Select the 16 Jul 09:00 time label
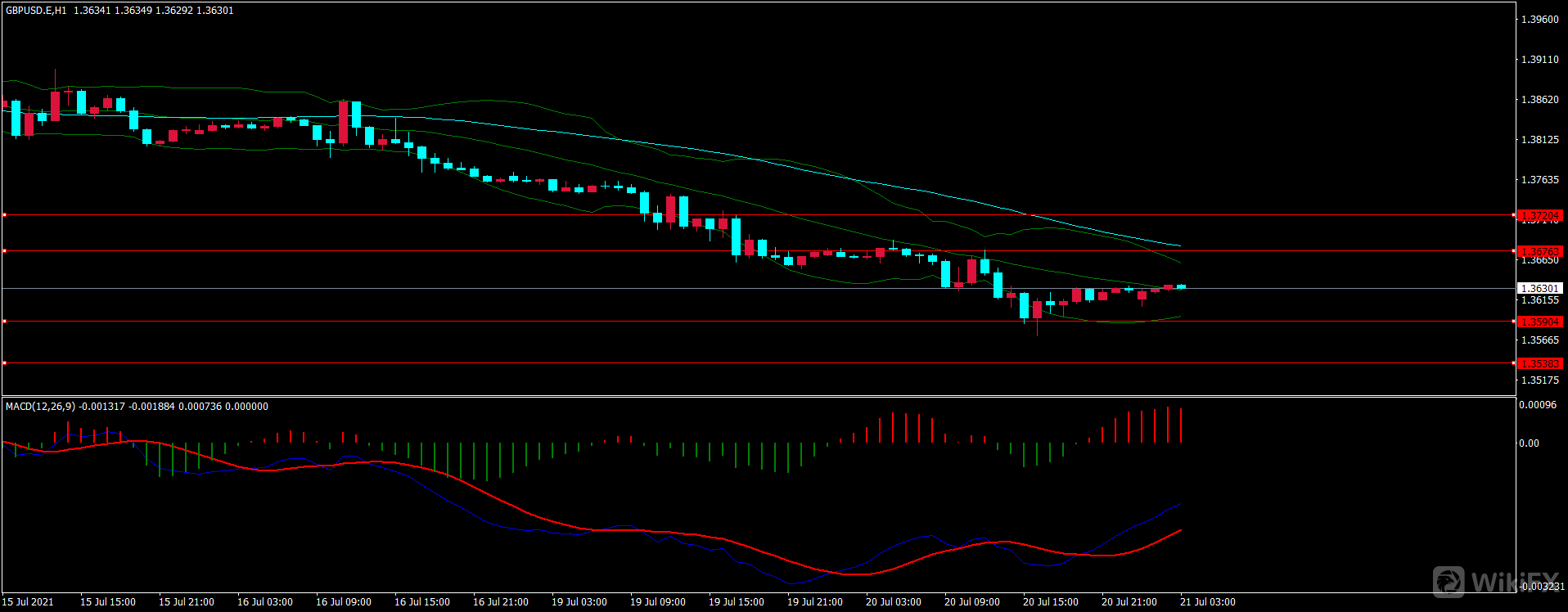Image resolution: width=1568 pixels, height=612 pixels. pyautogui.click(x=344, y=602)
